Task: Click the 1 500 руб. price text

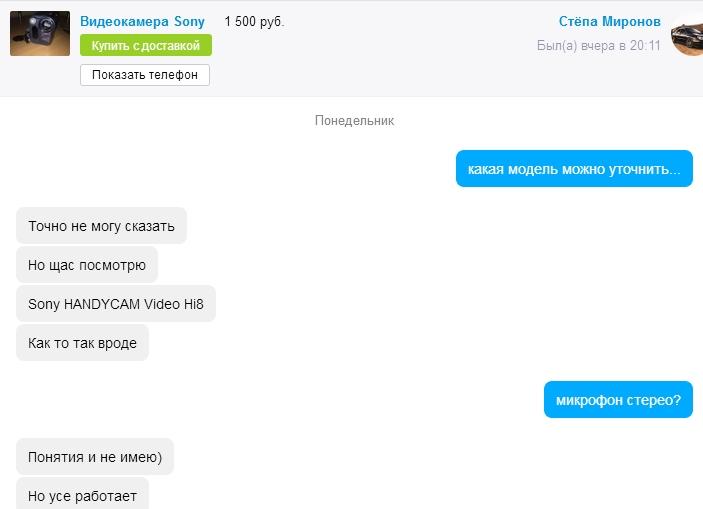Action: 254,22
